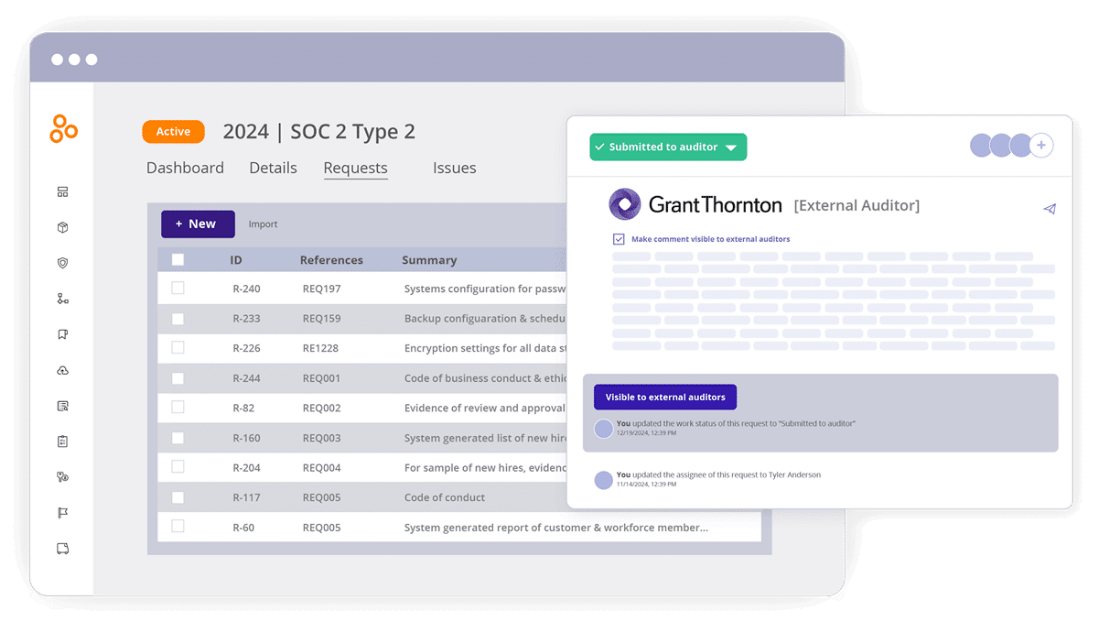
Task: Send comment with paper plane icon
Action: pyautogui.click(x=1049, y=209)
